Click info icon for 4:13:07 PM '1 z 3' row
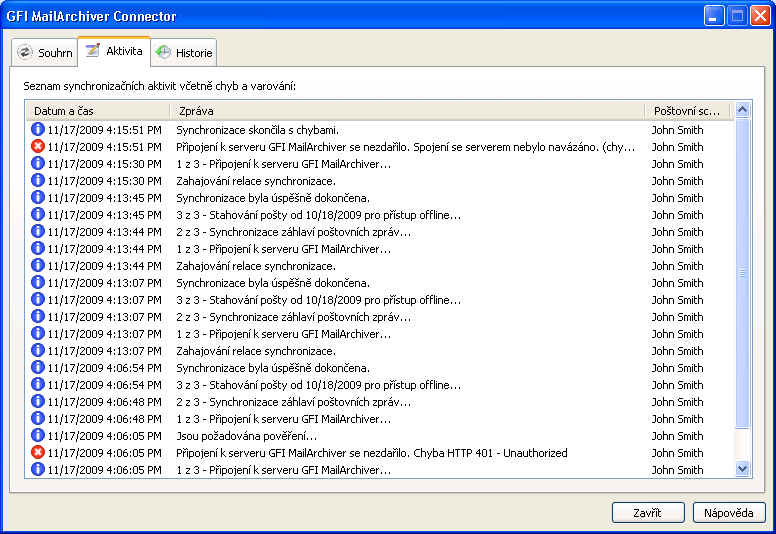 38,333
